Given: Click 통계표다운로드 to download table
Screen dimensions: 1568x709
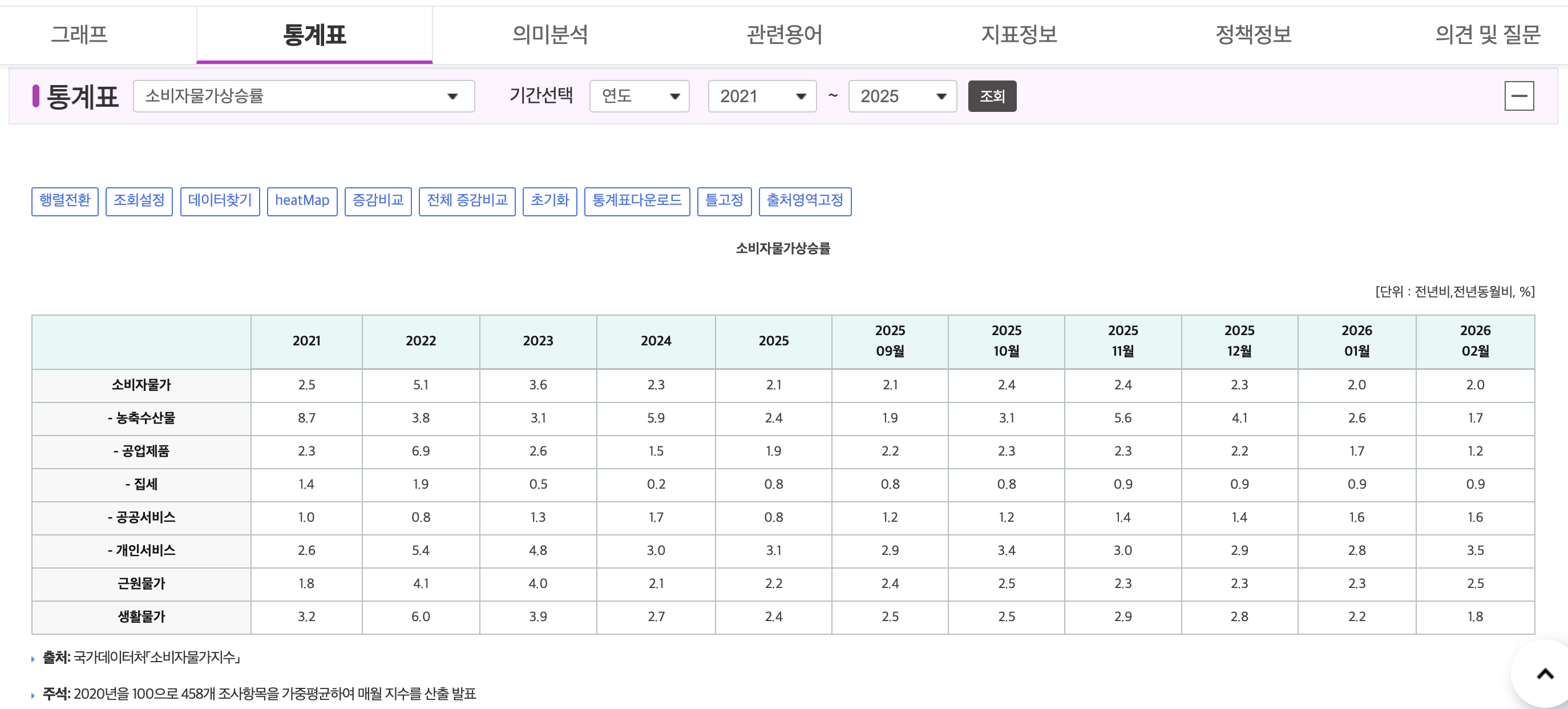Looking at the screenshot, I should pyautogui.click(x=637, y=200).
